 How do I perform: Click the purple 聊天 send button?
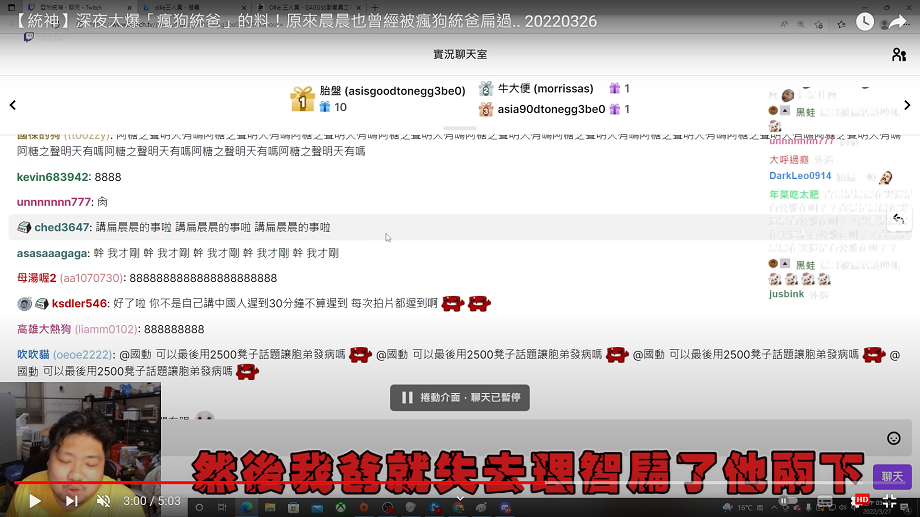click(892, 477)
